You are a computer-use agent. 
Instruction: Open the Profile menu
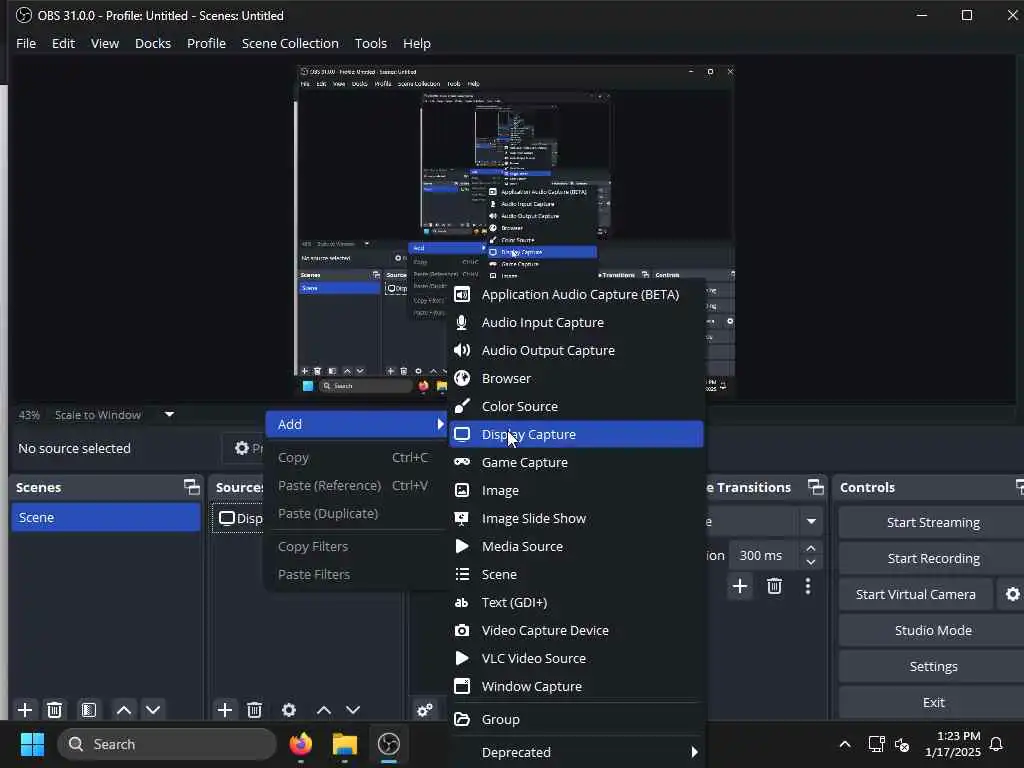click(x=206, y=43)
